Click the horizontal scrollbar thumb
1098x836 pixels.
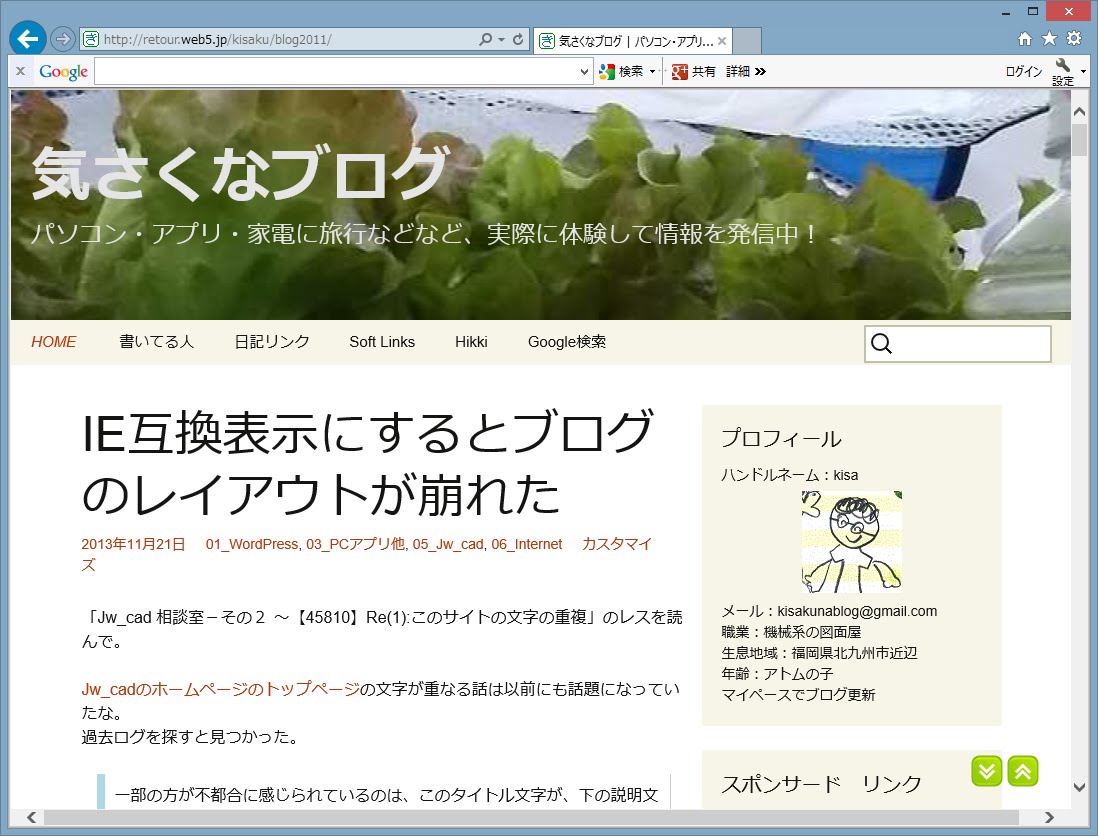531,817
